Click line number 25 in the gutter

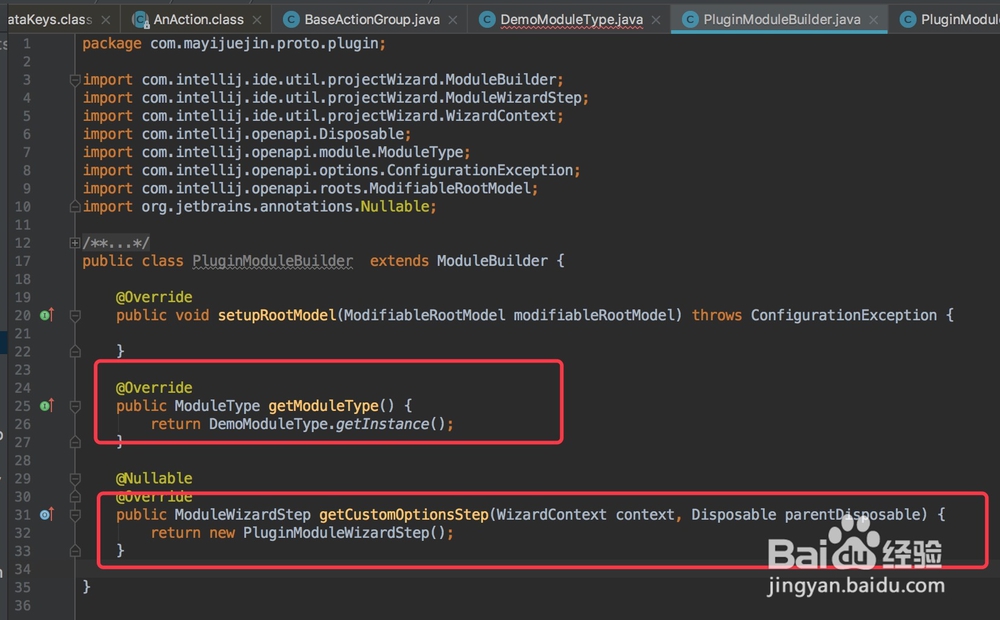[23, 405]
